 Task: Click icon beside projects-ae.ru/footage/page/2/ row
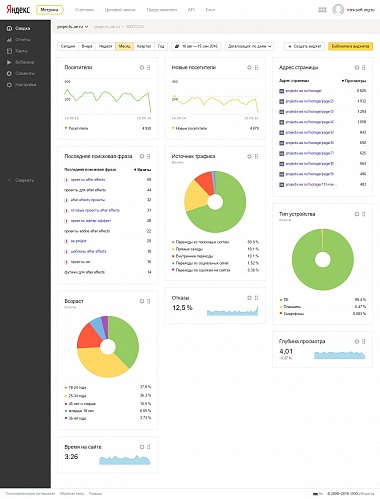[281, 101]
